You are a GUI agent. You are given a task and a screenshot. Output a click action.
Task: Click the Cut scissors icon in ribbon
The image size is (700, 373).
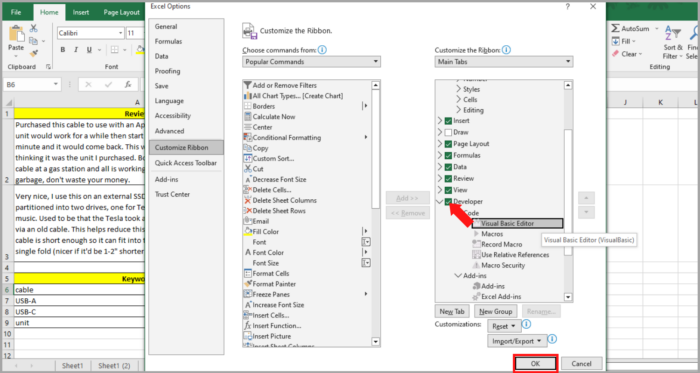(x=33, y=29)
